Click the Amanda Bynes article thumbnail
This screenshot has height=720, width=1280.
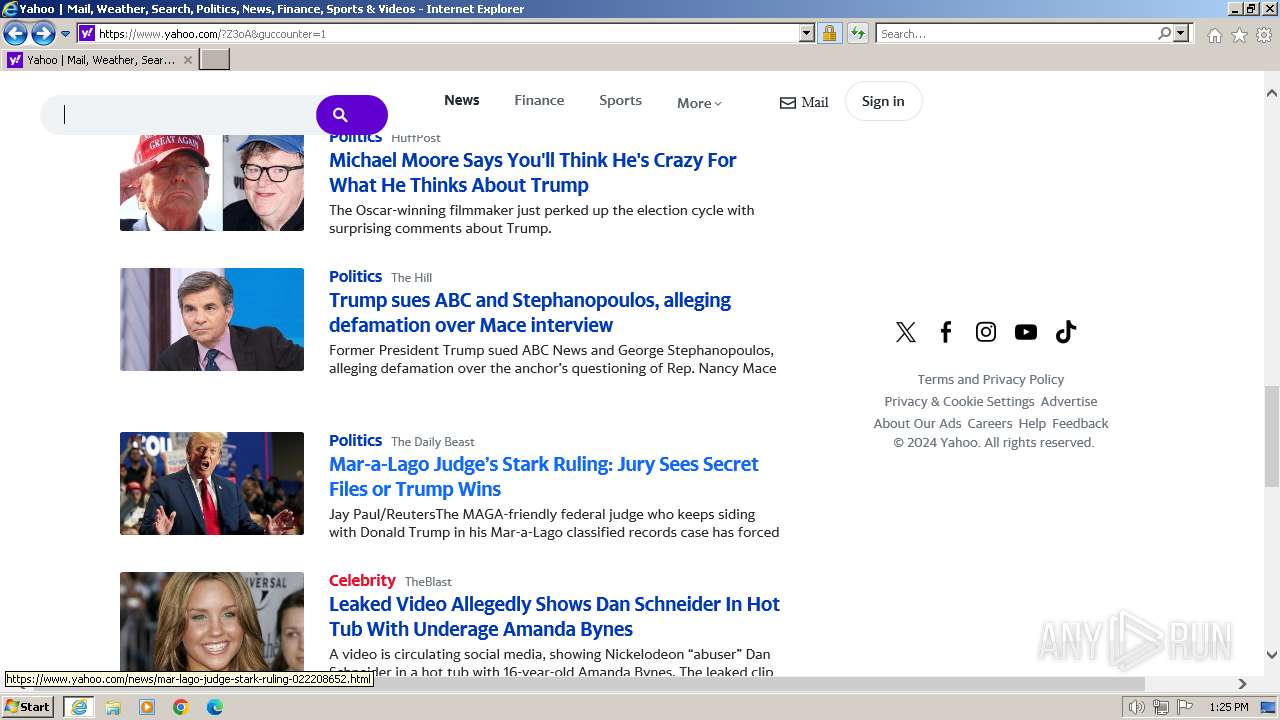[212, 622]
